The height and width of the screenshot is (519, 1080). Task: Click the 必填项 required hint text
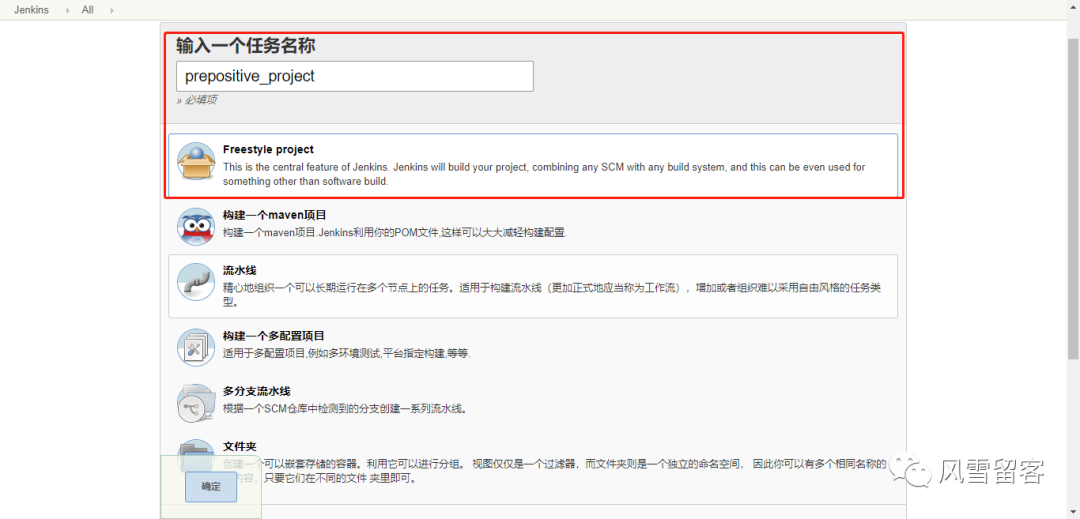click(x=198, y=100)
